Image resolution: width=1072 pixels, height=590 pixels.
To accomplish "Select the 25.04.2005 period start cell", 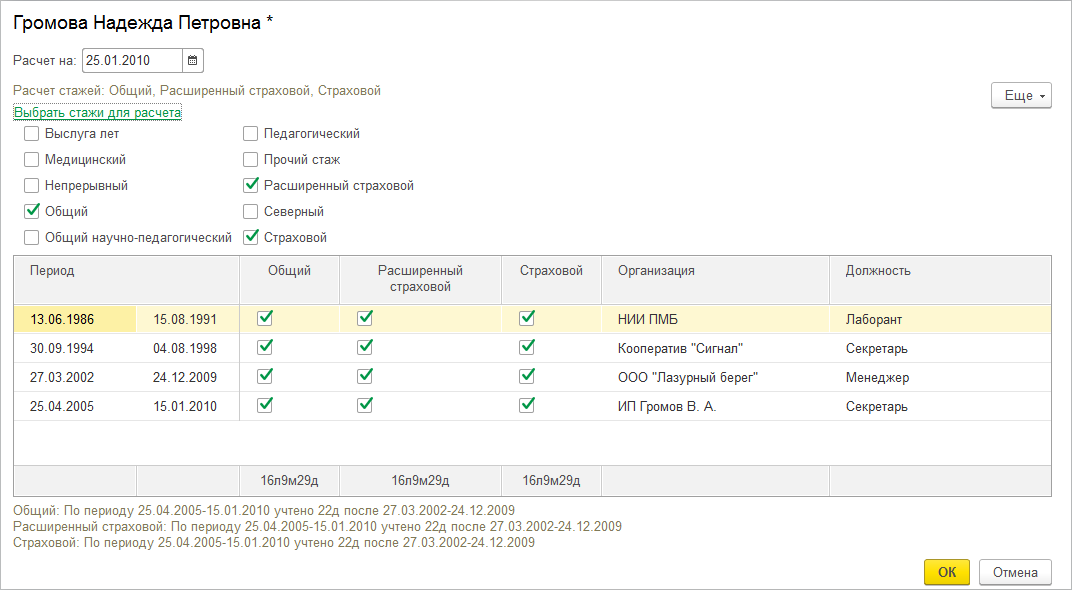I will pos(62,407).
